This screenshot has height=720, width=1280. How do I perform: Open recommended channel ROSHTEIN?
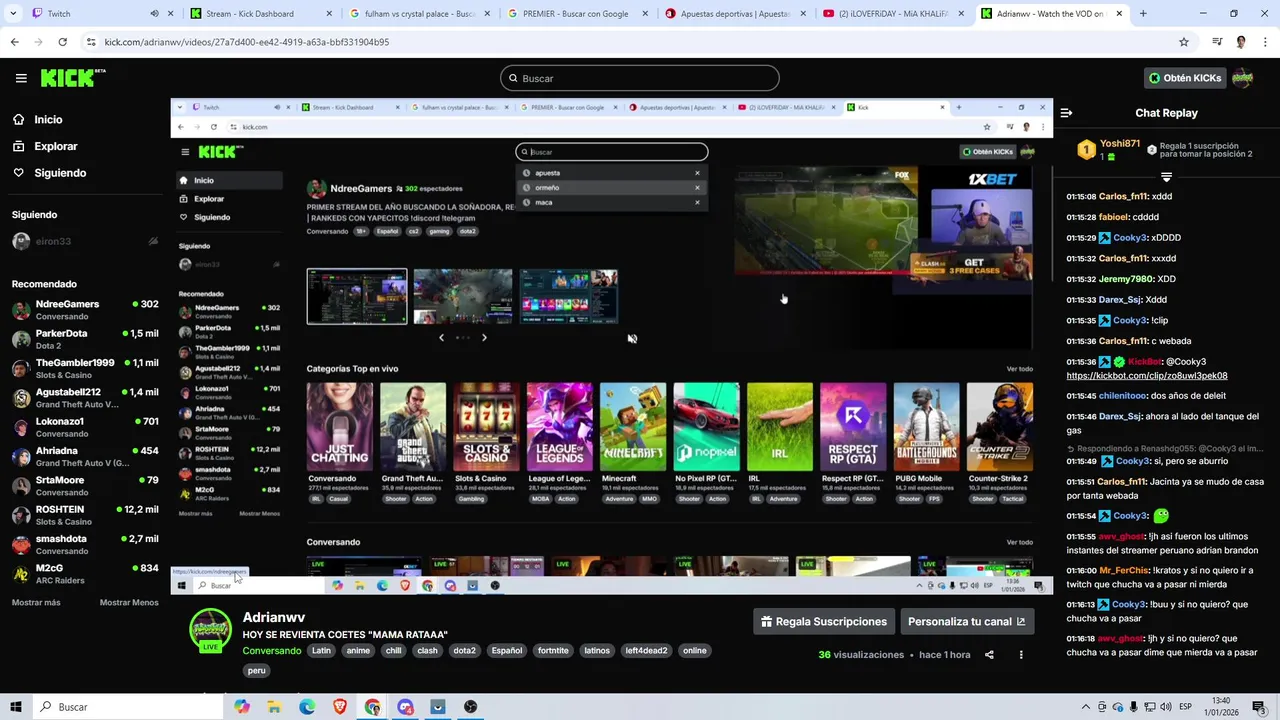85,515
